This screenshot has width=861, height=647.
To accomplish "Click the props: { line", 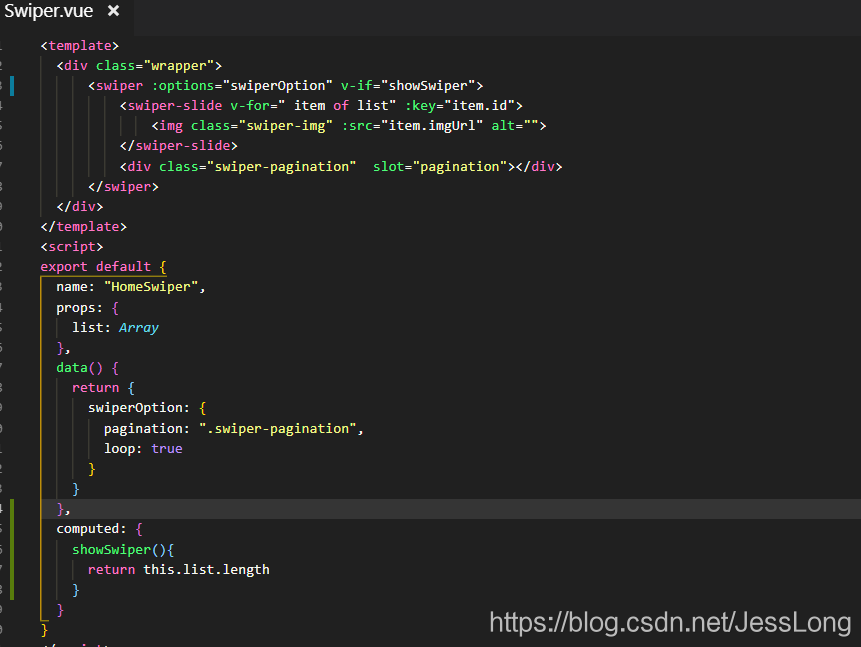I will tap(87, 308).
